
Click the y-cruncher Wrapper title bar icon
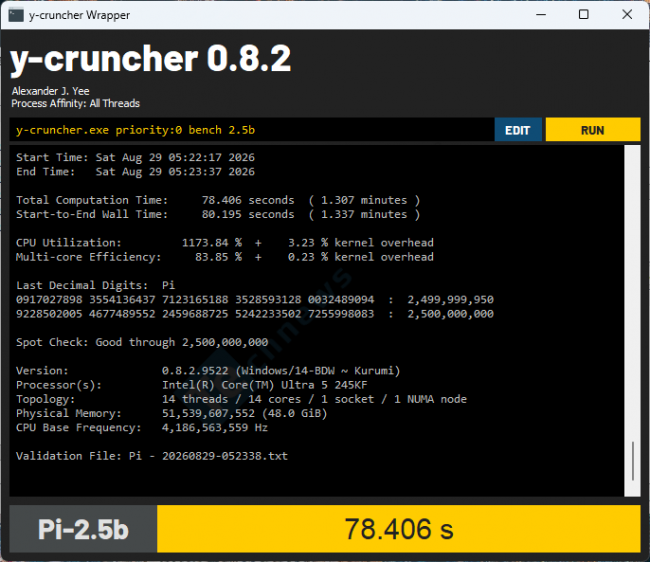(x=16, y=15)
